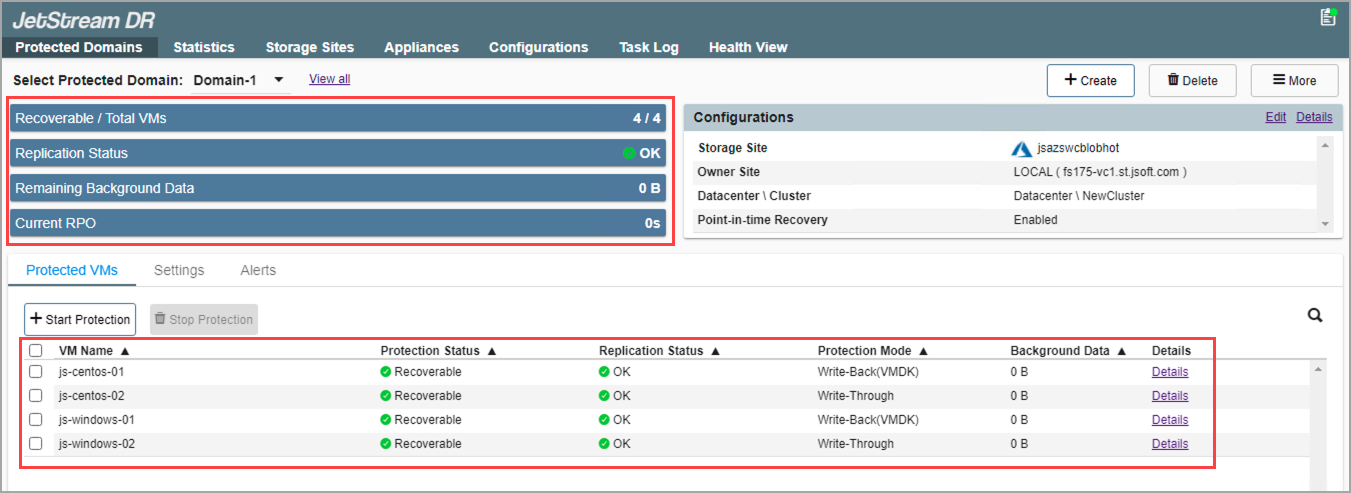Click the search magnifier icon

coord(1315,316)
